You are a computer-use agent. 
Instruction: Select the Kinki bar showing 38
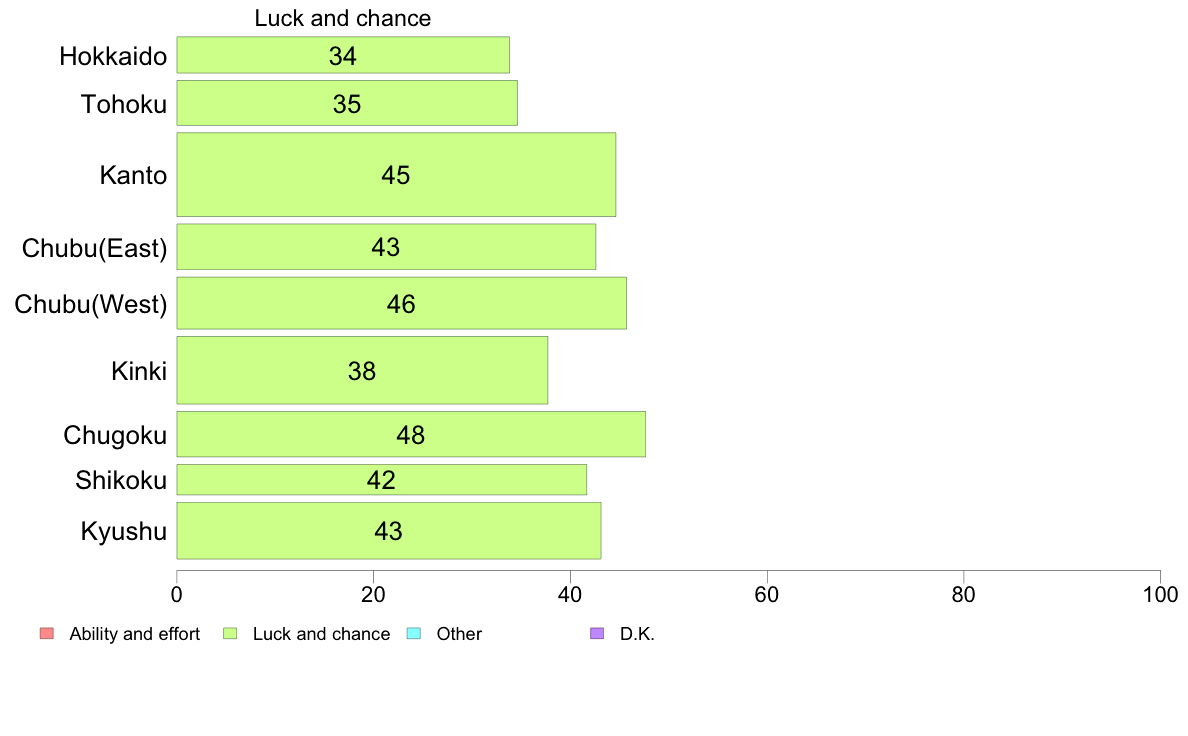pos(362,371)
